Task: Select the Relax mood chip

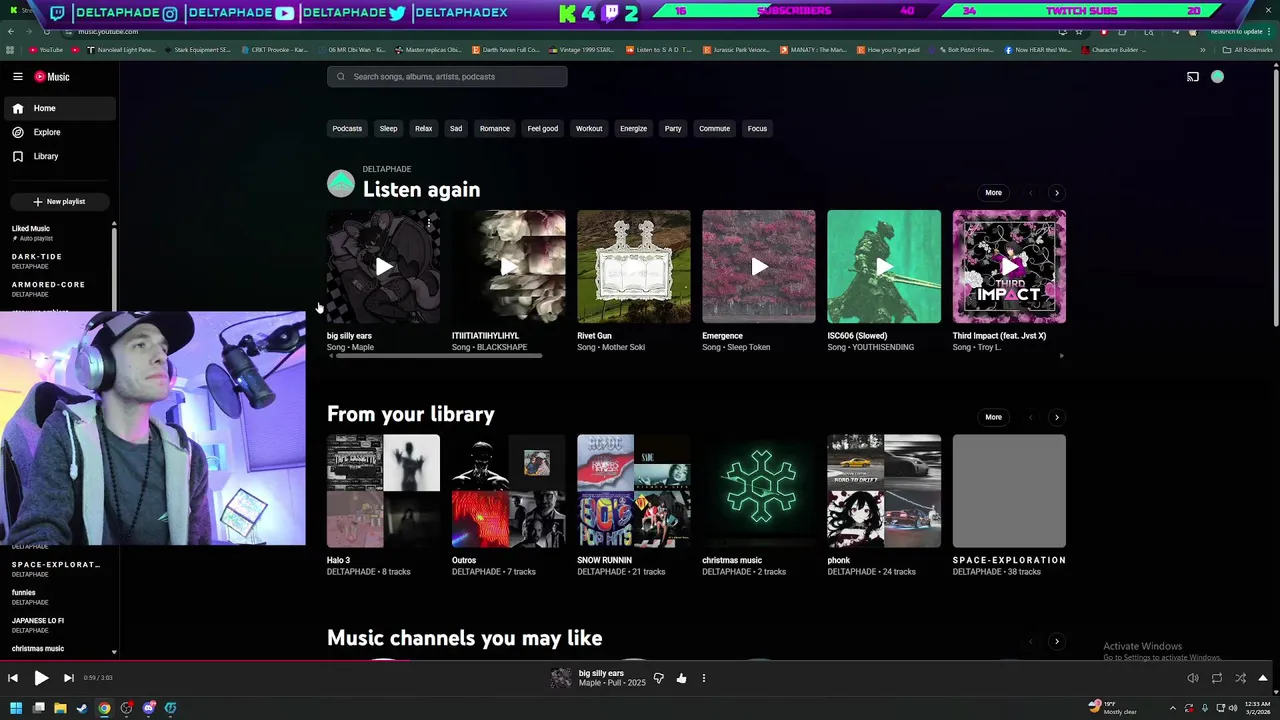Action: tap(423, 128)
